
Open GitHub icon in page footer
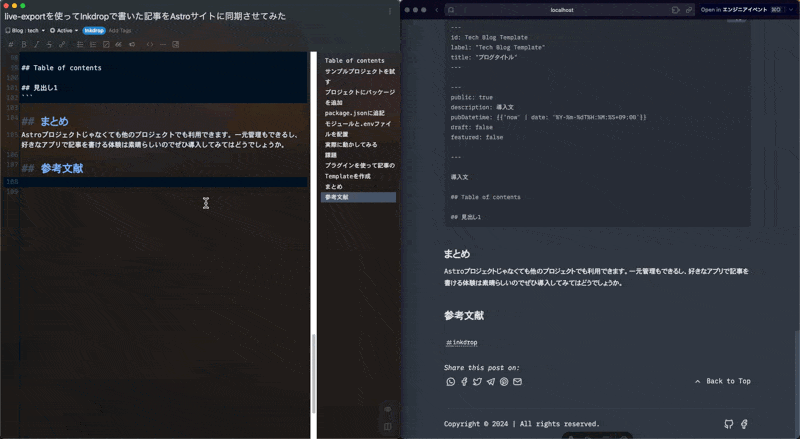coord(729,424)
